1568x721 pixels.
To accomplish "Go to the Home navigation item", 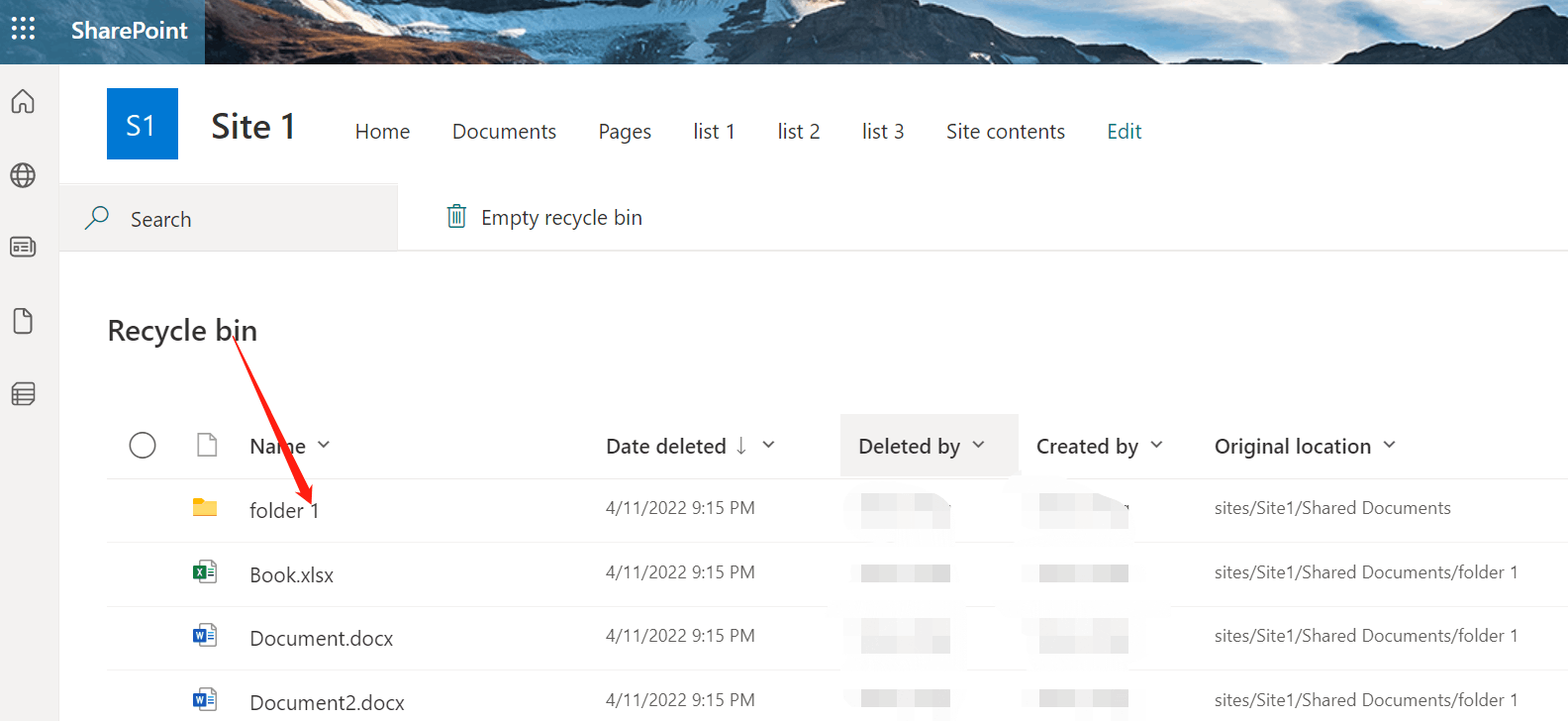I will tap(382, 132).
